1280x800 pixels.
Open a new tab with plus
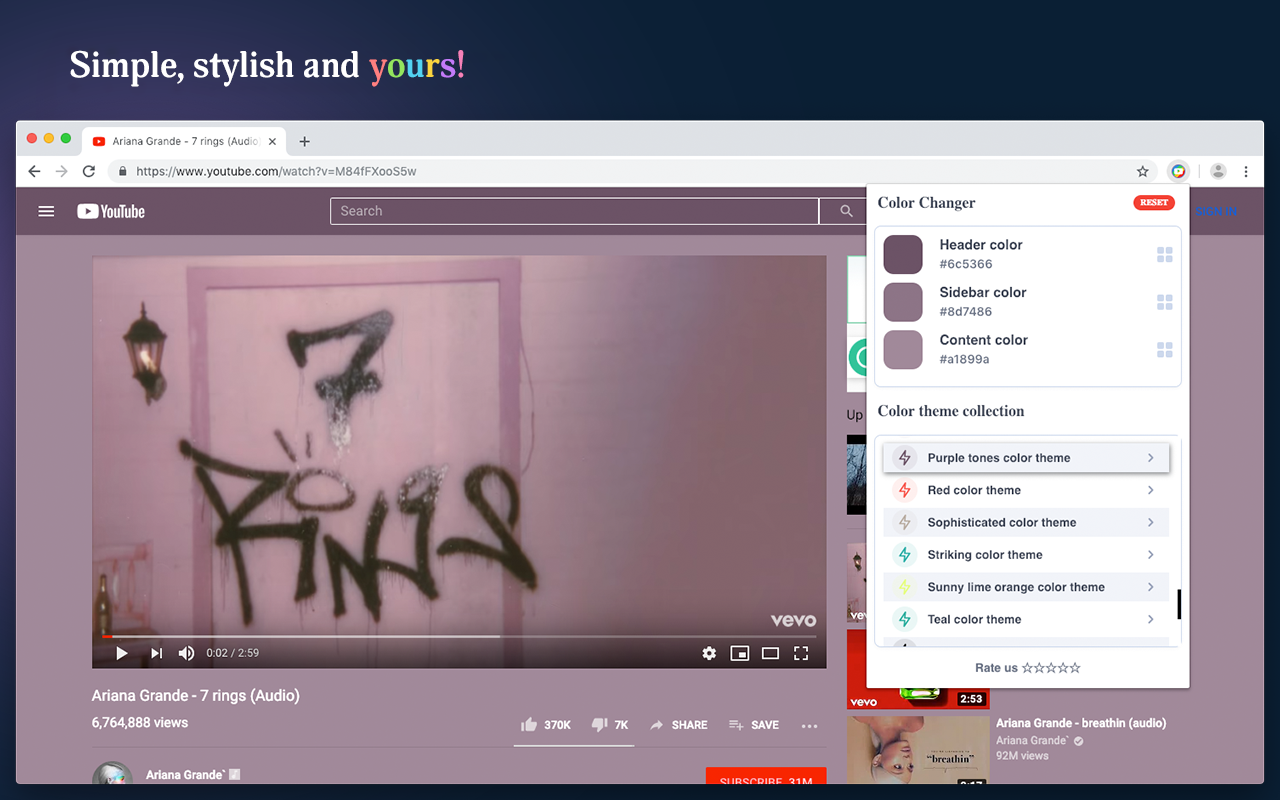(305, 141)
